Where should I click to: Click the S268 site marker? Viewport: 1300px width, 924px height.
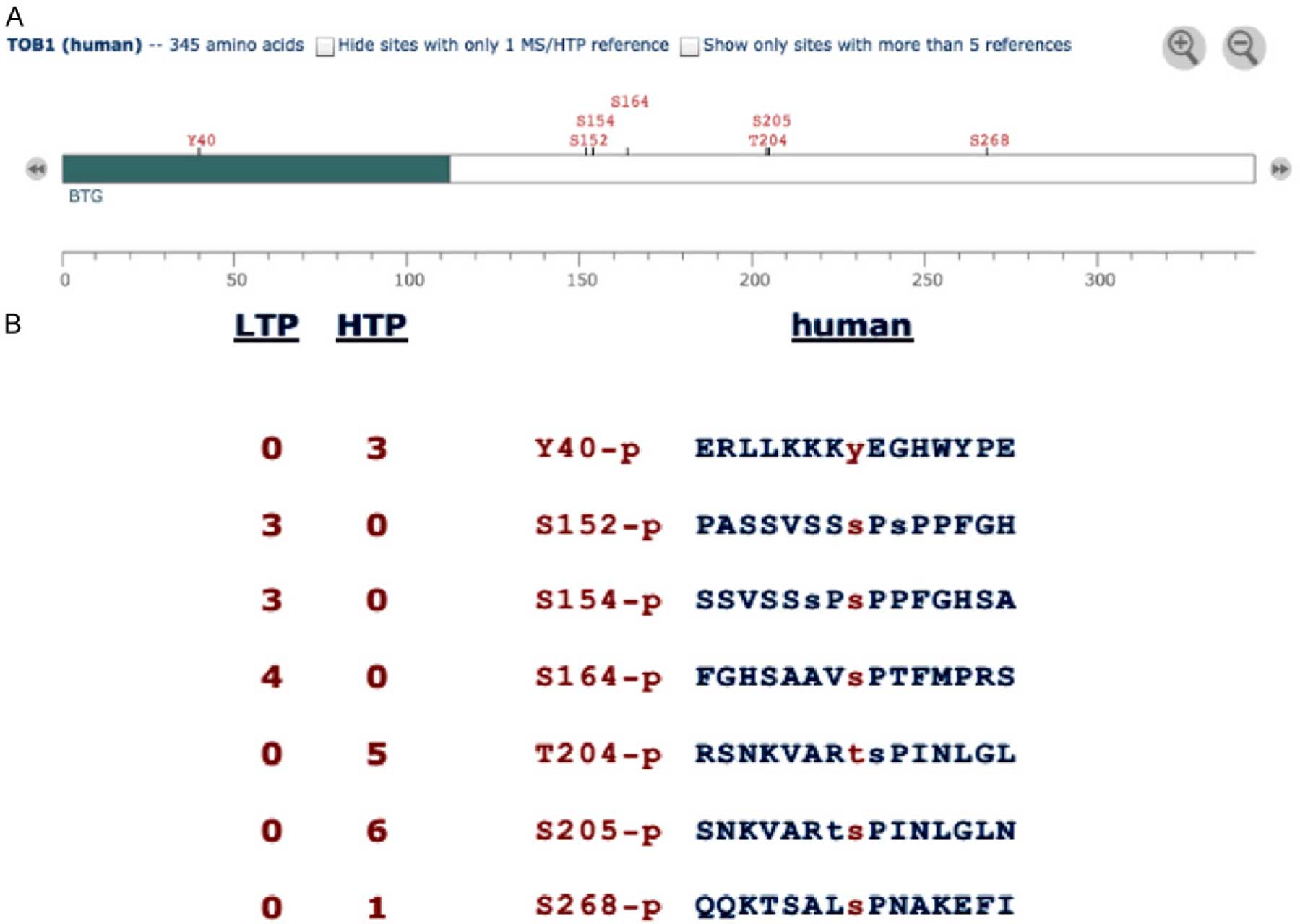pos(989,140)
